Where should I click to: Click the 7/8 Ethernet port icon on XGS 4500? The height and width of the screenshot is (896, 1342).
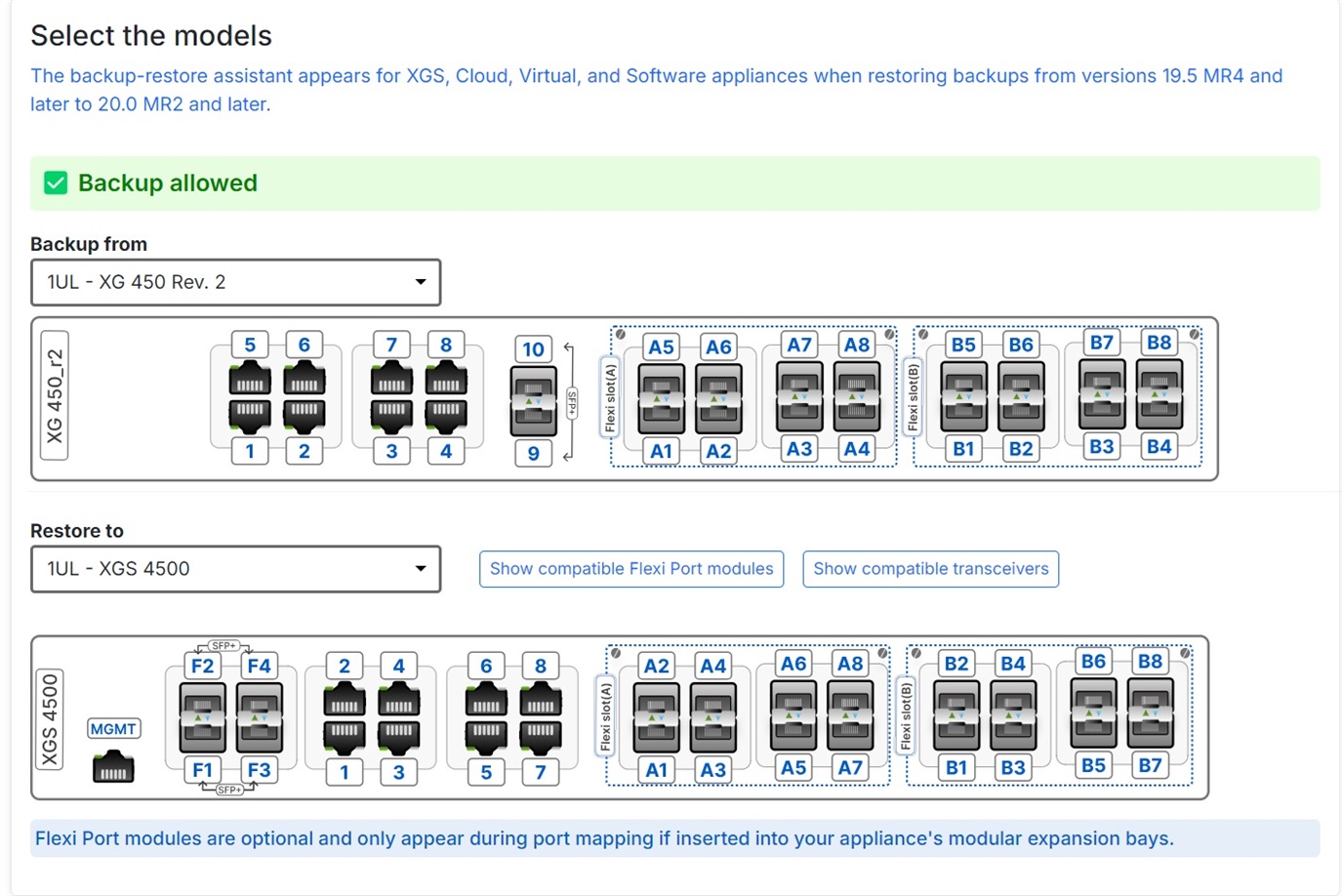541,719
